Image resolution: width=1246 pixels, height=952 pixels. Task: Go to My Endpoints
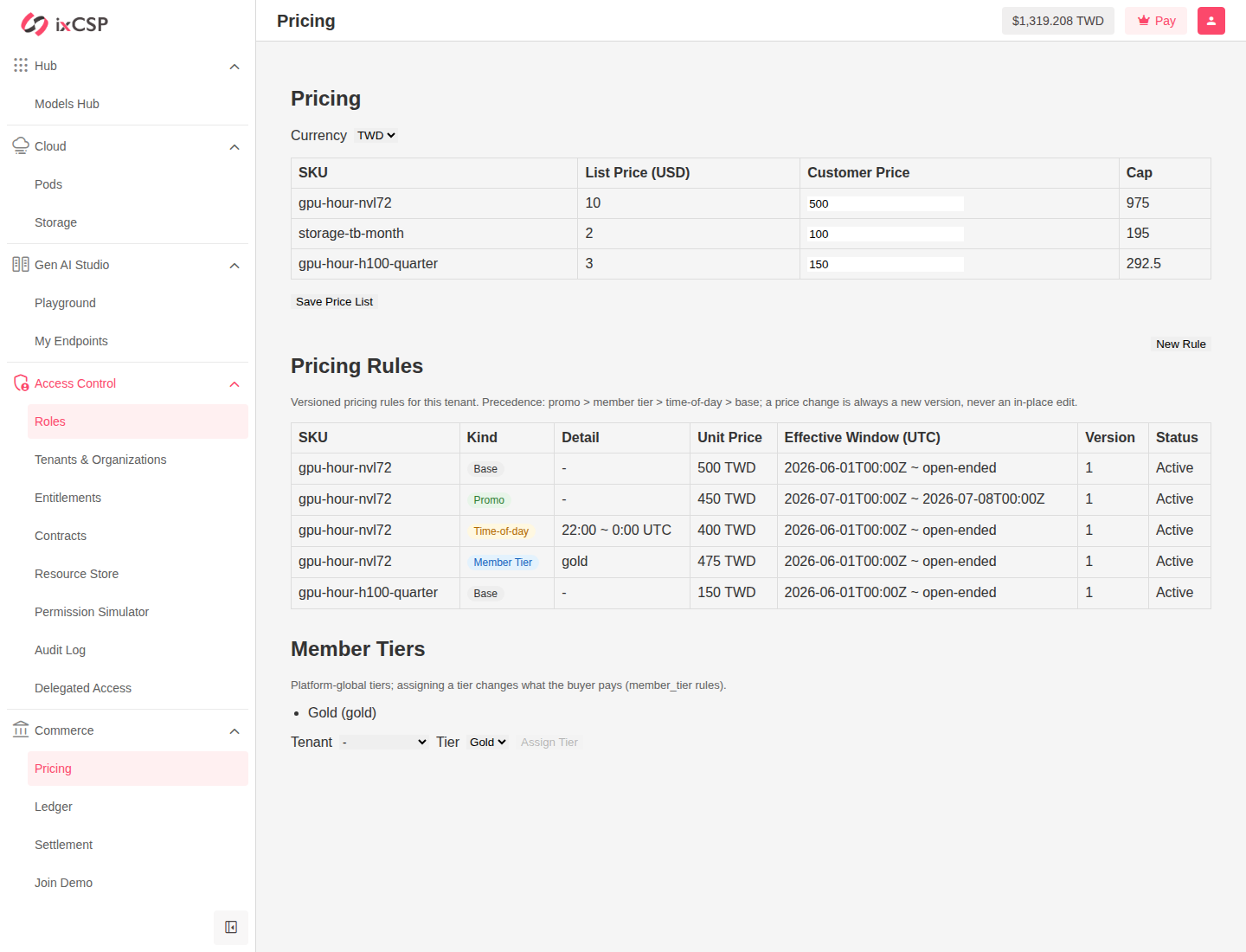pyautogui.click(x=138, y=341)
